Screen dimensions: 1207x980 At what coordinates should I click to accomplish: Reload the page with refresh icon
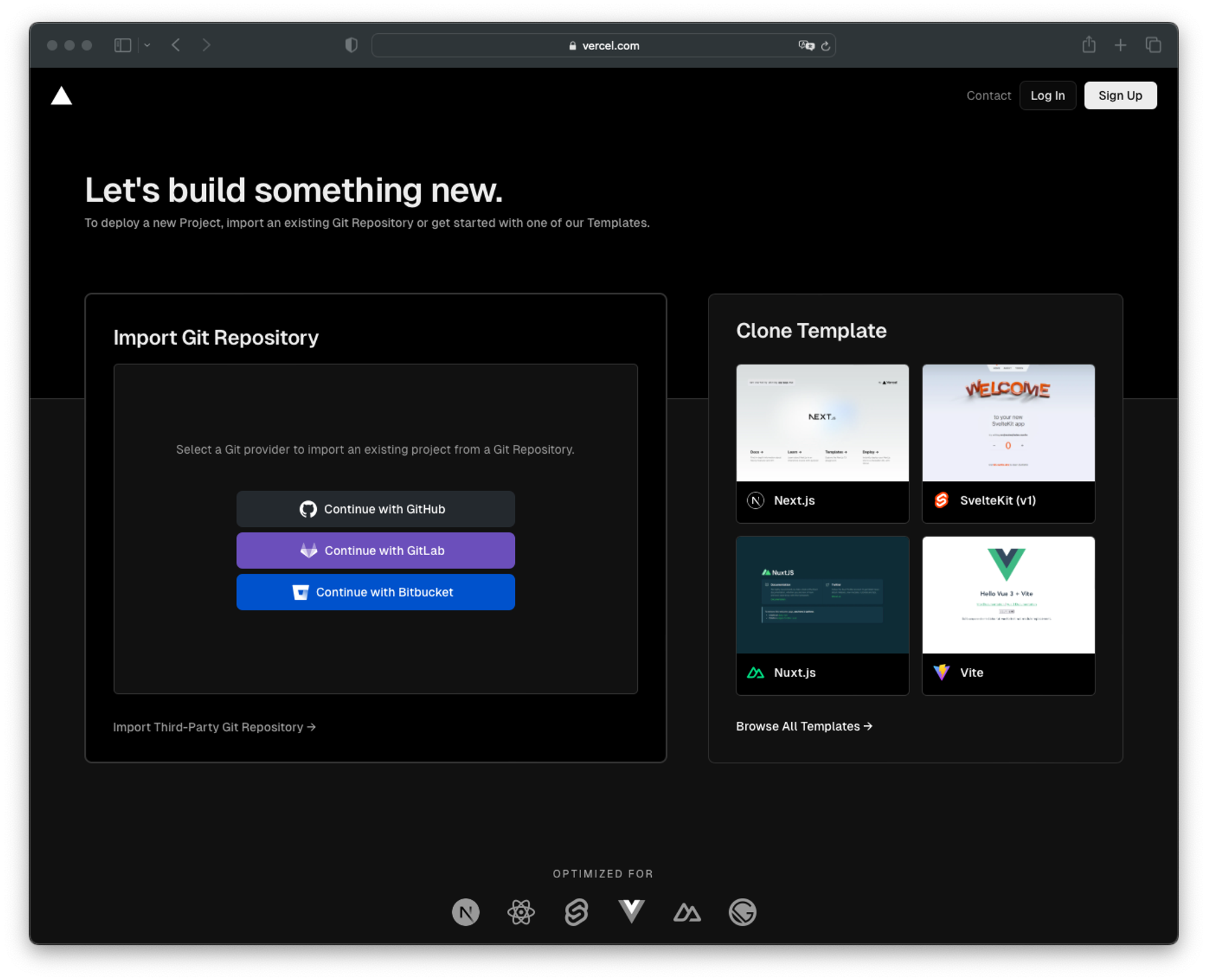point(826,46)
